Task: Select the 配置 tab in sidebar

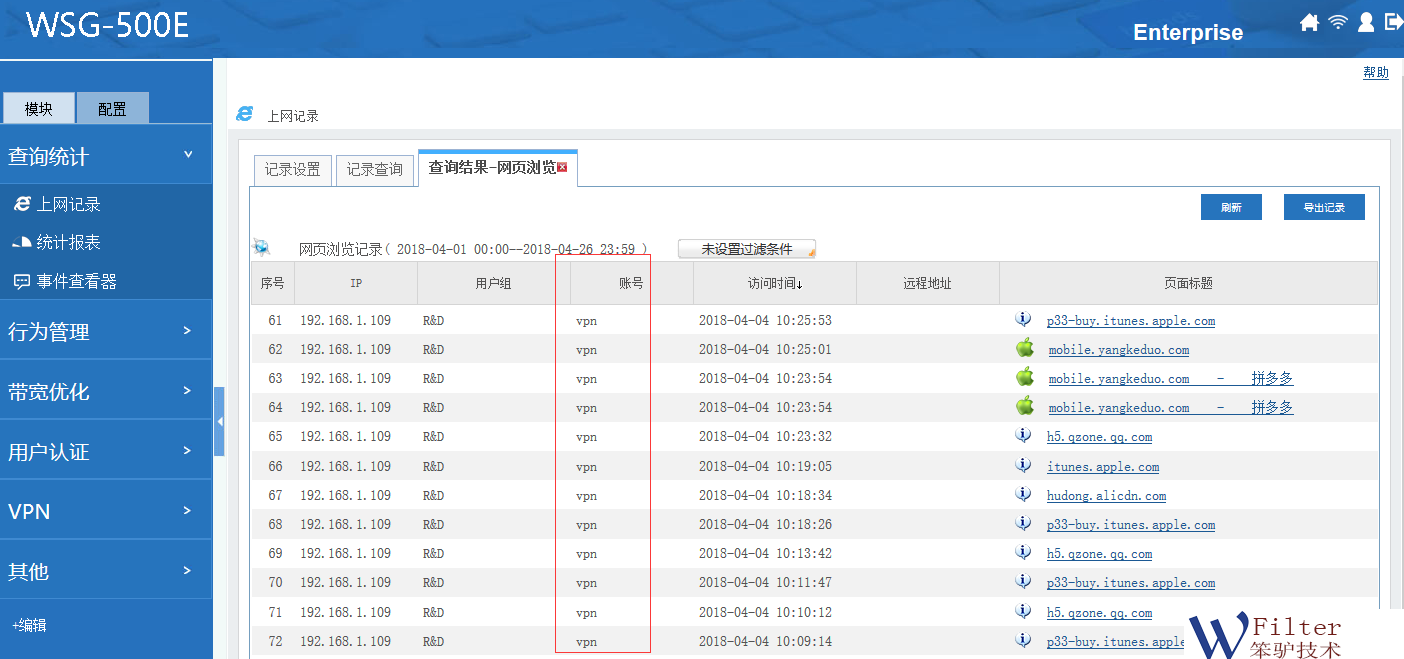Action: coord(112,109)
